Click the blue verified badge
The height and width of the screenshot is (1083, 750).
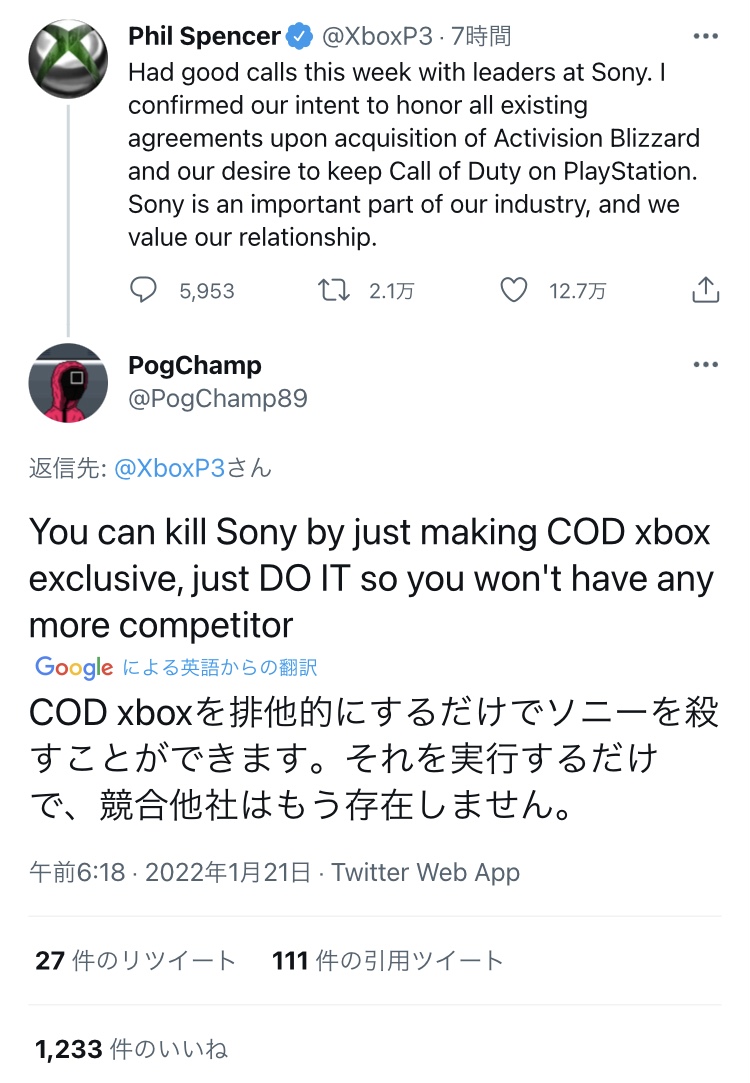point(300,37)
